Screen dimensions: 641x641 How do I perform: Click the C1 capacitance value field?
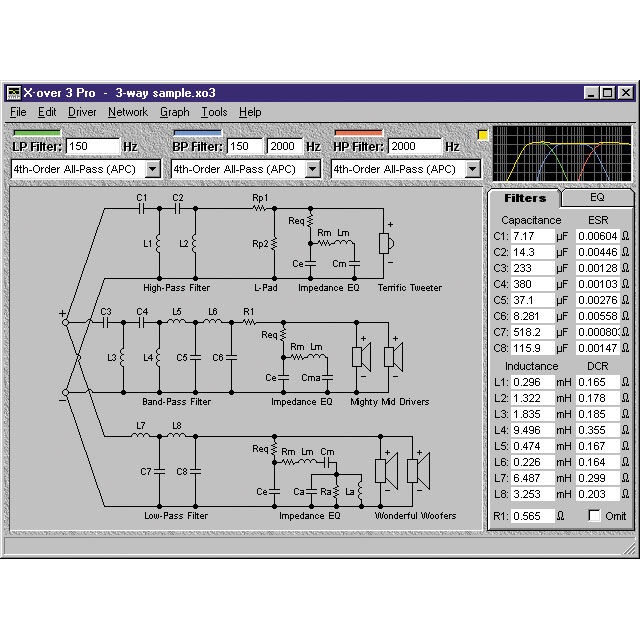(x=533, y=236)
